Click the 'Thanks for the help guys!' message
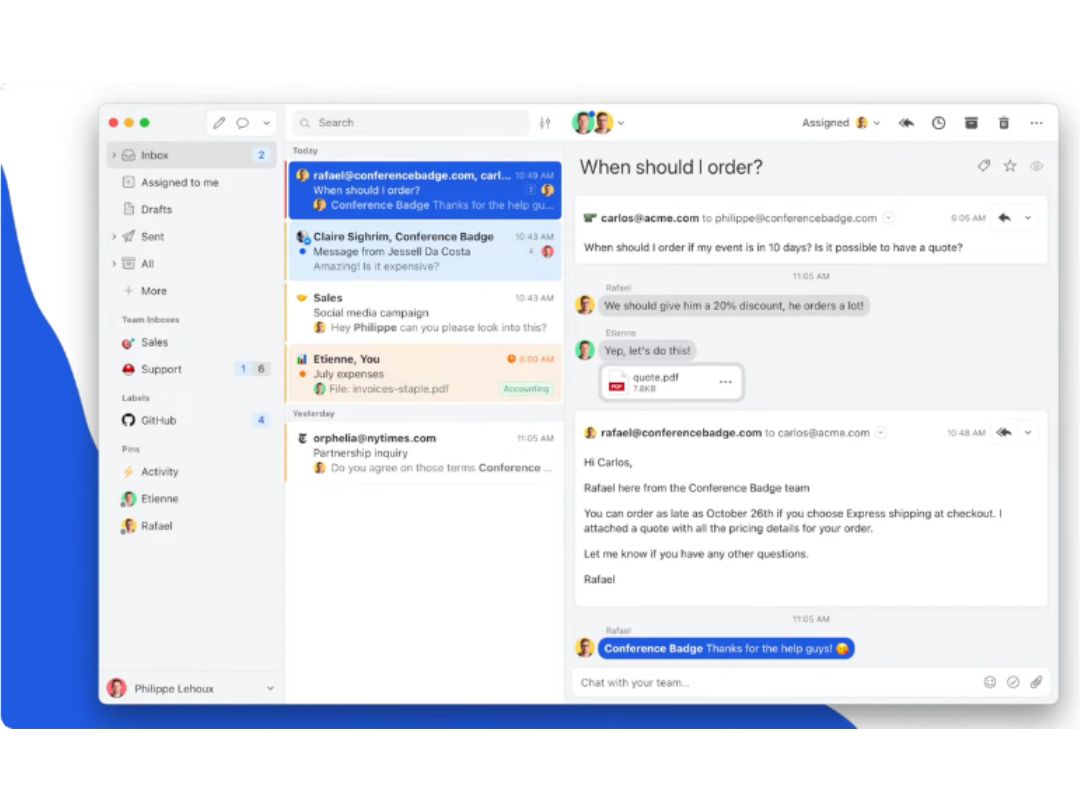The width and height of the screenshot is (1080, 810). (726, 648)
